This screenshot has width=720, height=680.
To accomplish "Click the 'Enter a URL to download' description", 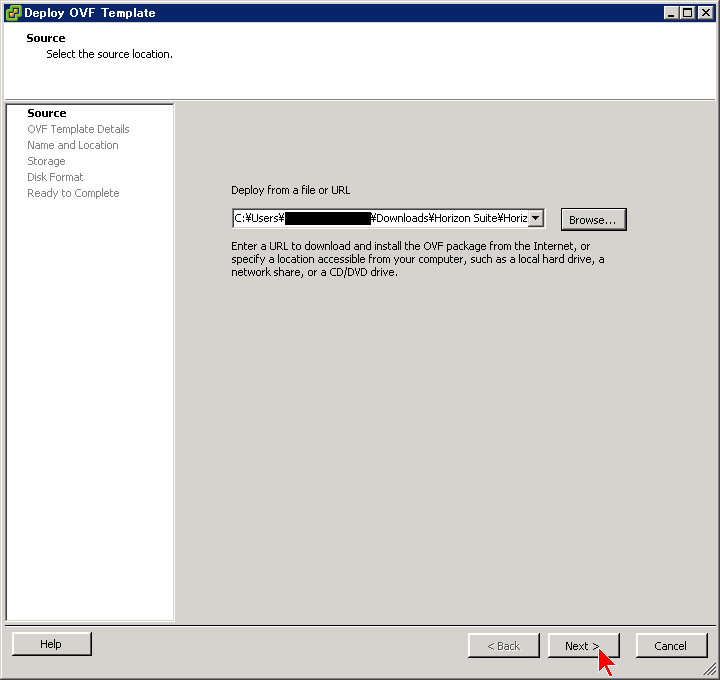I will tap(417, 259).
